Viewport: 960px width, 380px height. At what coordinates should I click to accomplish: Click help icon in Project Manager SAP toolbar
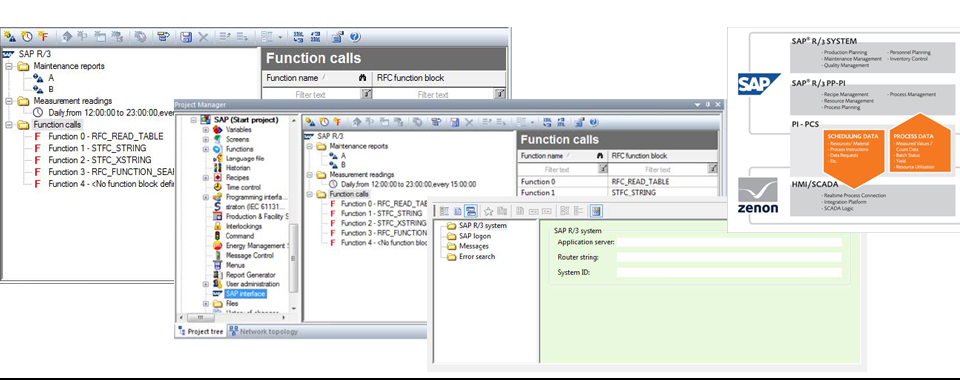click(593, 122)
